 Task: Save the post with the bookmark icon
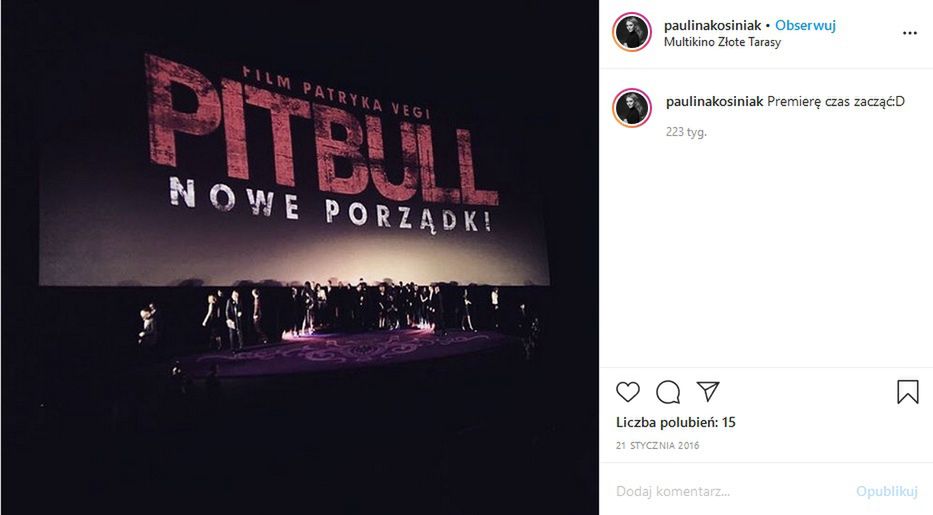(907, 392)
